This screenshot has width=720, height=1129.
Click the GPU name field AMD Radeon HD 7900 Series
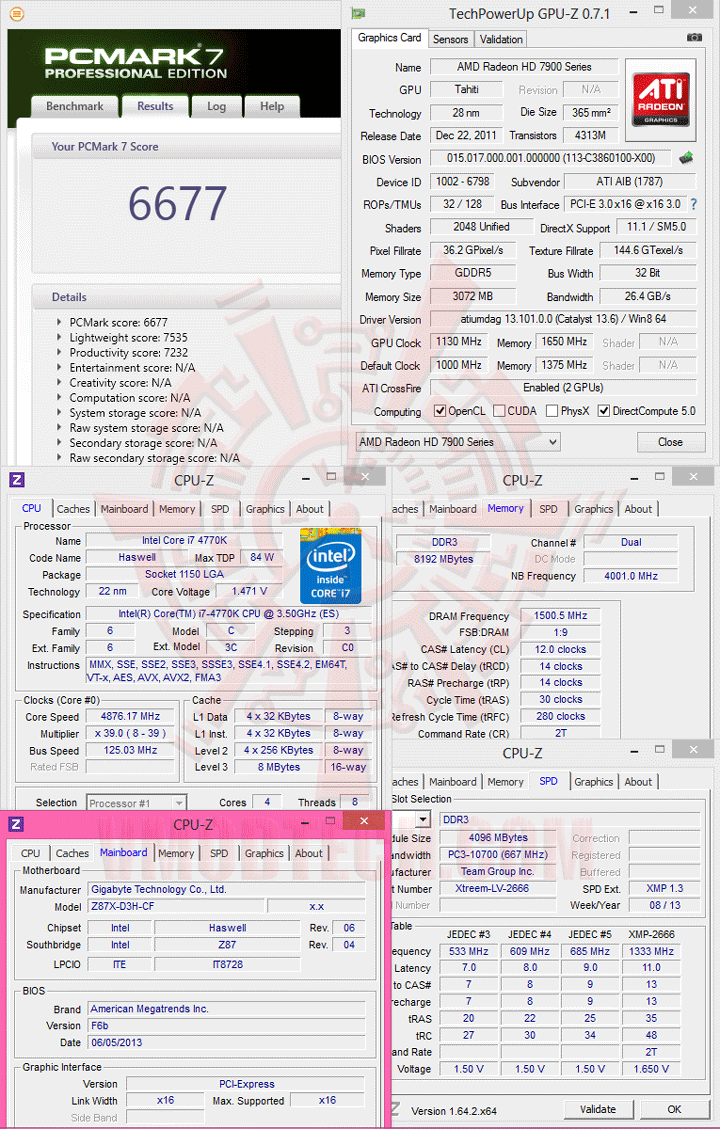coord(524,67)
